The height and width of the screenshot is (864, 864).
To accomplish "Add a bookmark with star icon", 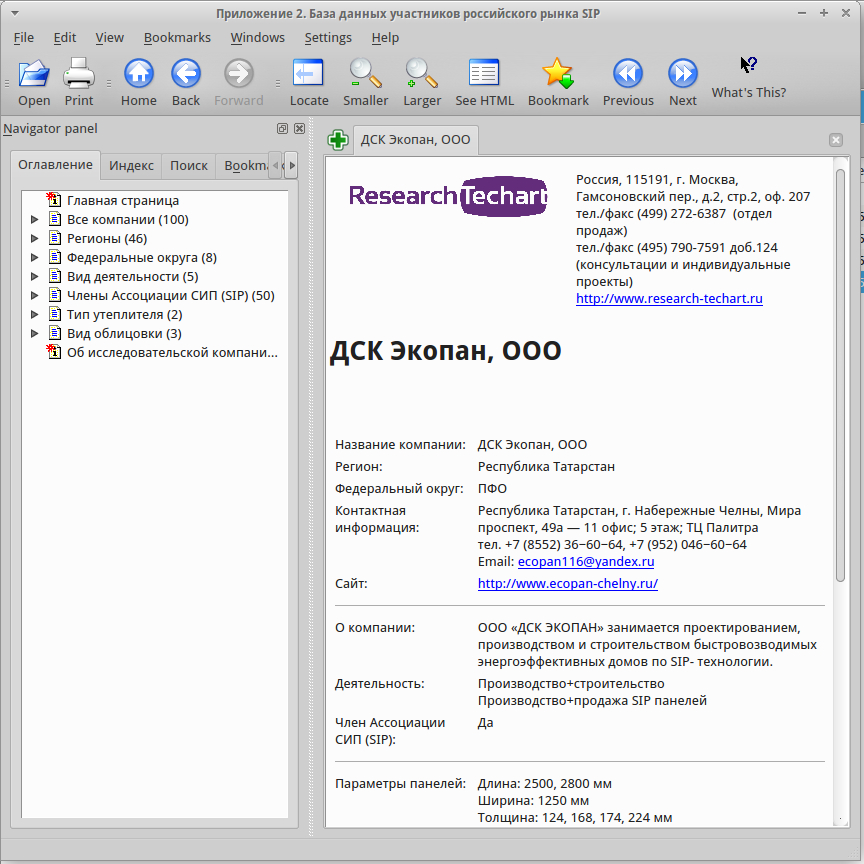I will click(558, 74).
